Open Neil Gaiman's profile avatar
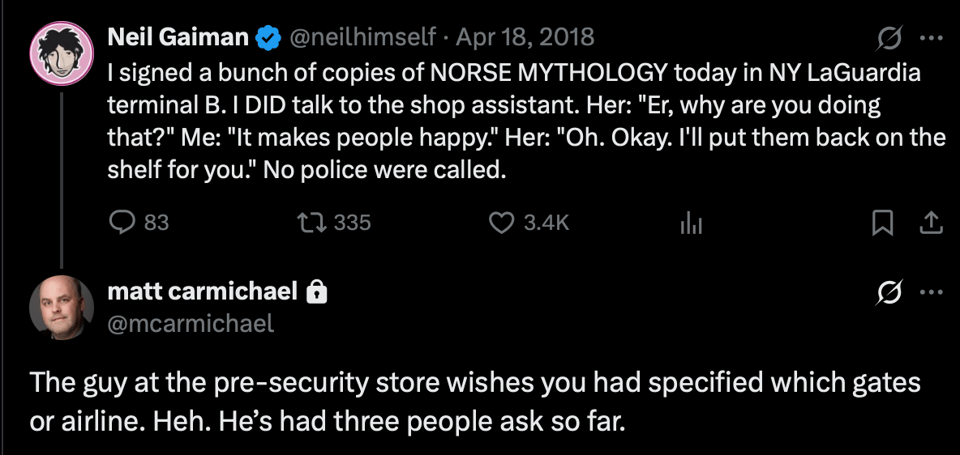 (x=61, y=53)
